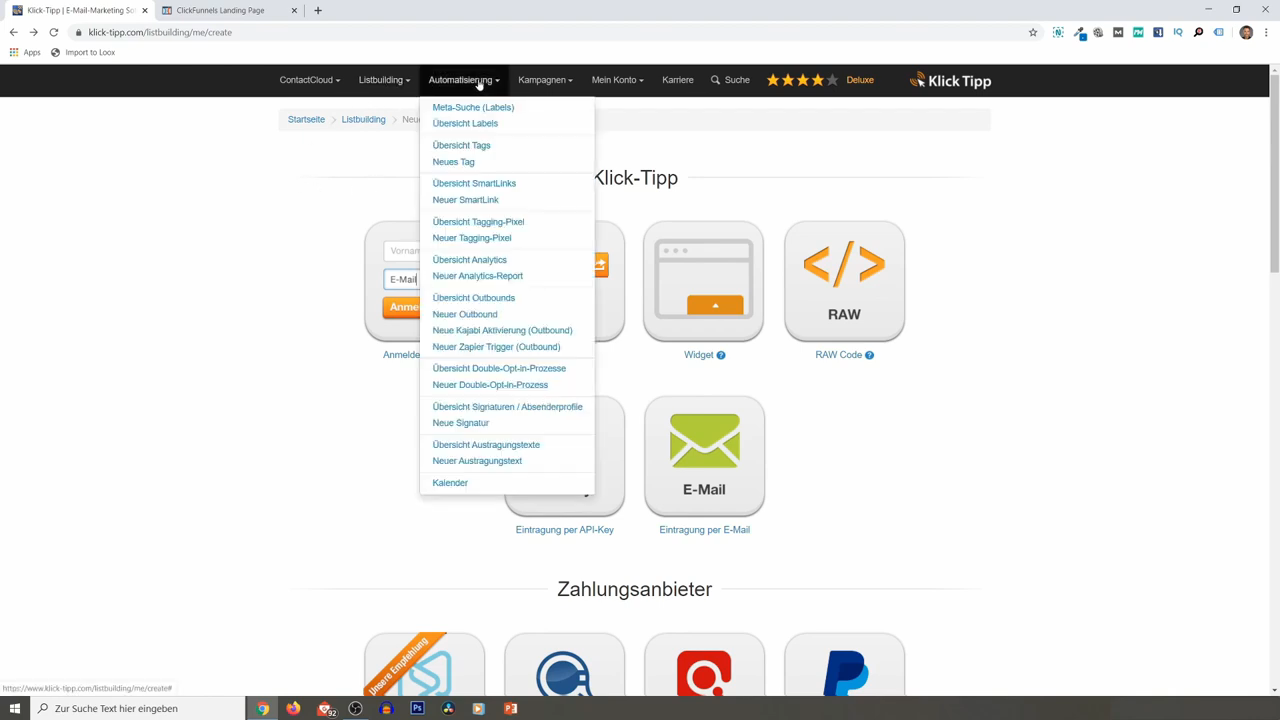Screen dimensions: 1280x720
Task: Select Neuer Analytics-Report entry
Action: [x=477, y=276]
